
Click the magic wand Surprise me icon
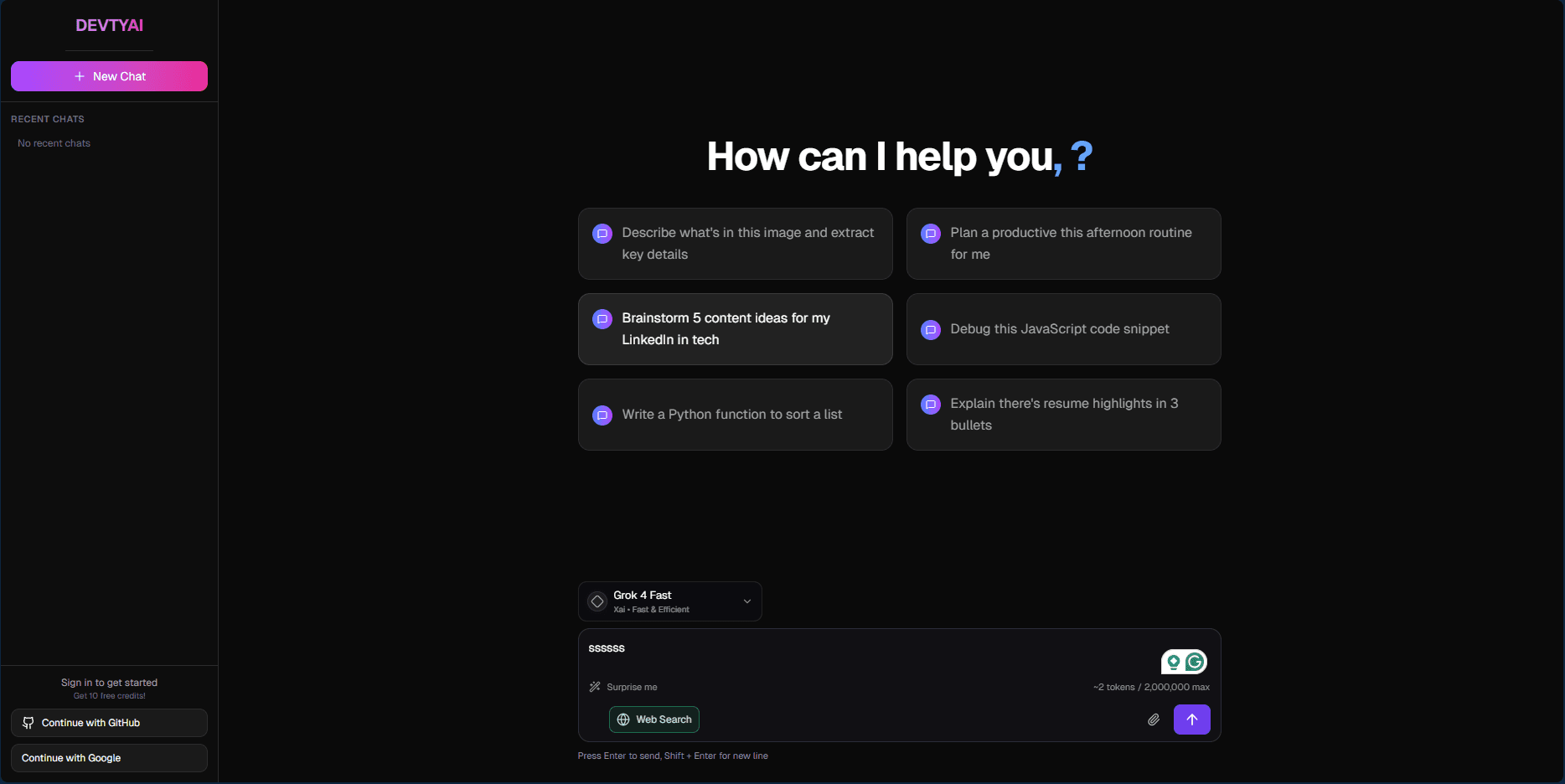pos(595,687)
